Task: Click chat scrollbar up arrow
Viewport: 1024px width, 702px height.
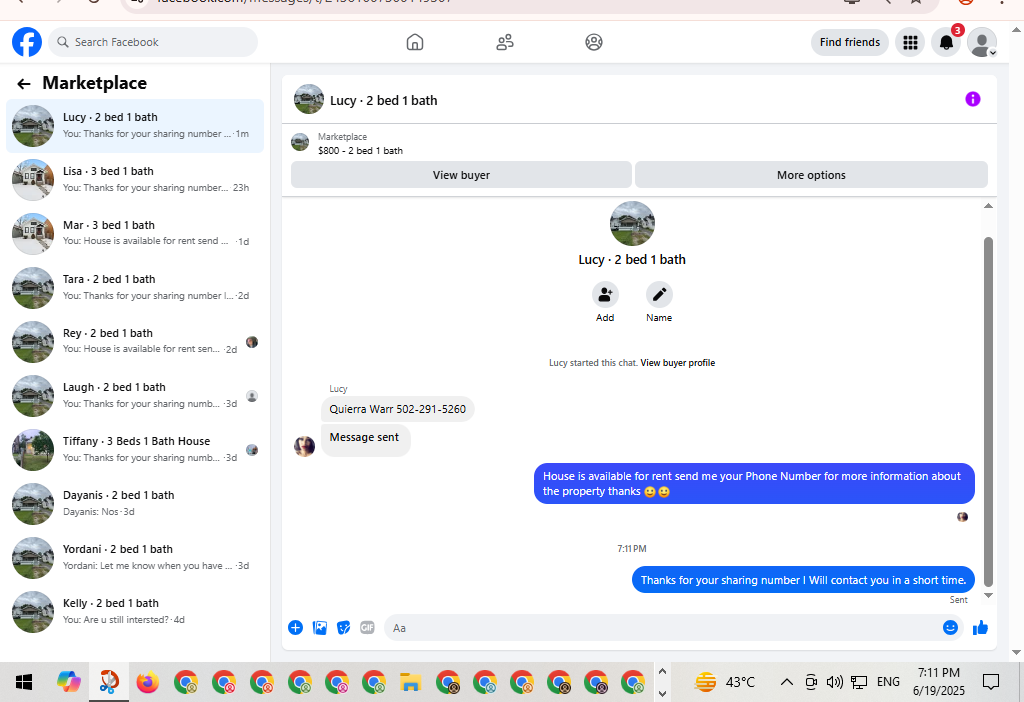Action: [x=989, y=206]
